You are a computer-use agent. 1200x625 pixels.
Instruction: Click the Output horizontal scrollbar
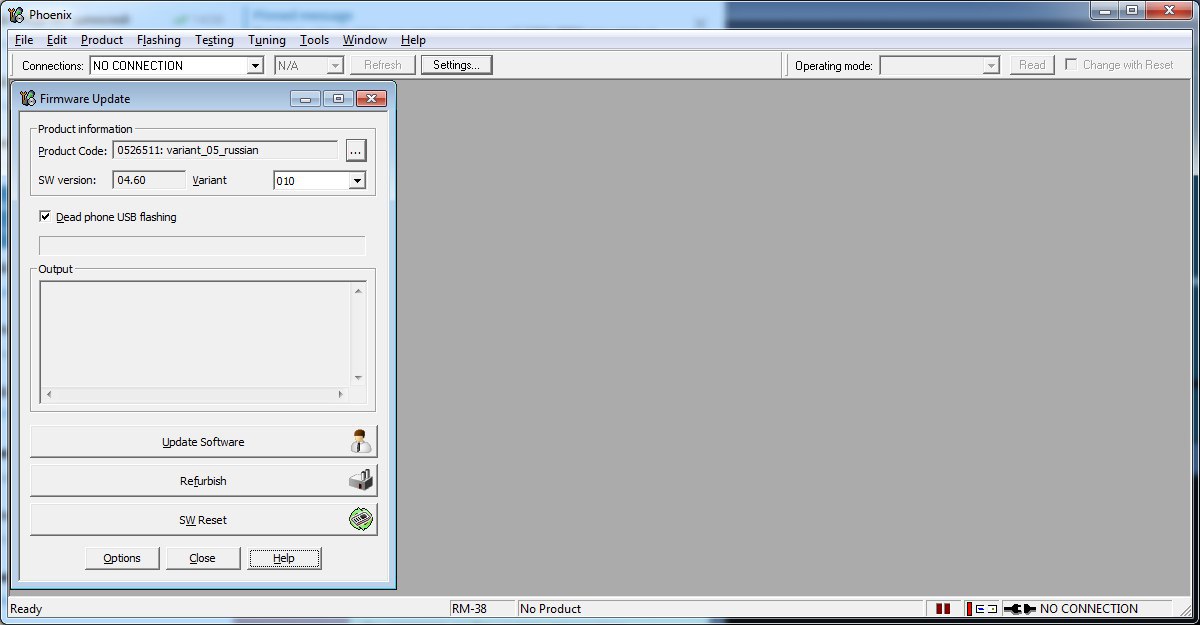[x=195, y=394]
